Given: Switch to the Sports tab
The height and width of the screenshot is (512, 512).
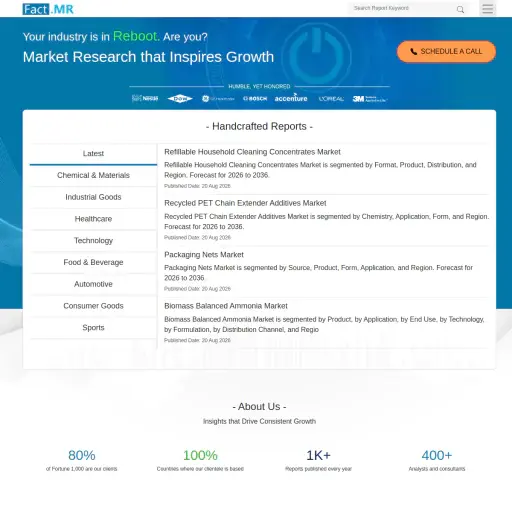Looking at the screenshot, I should tap(93, 328).
